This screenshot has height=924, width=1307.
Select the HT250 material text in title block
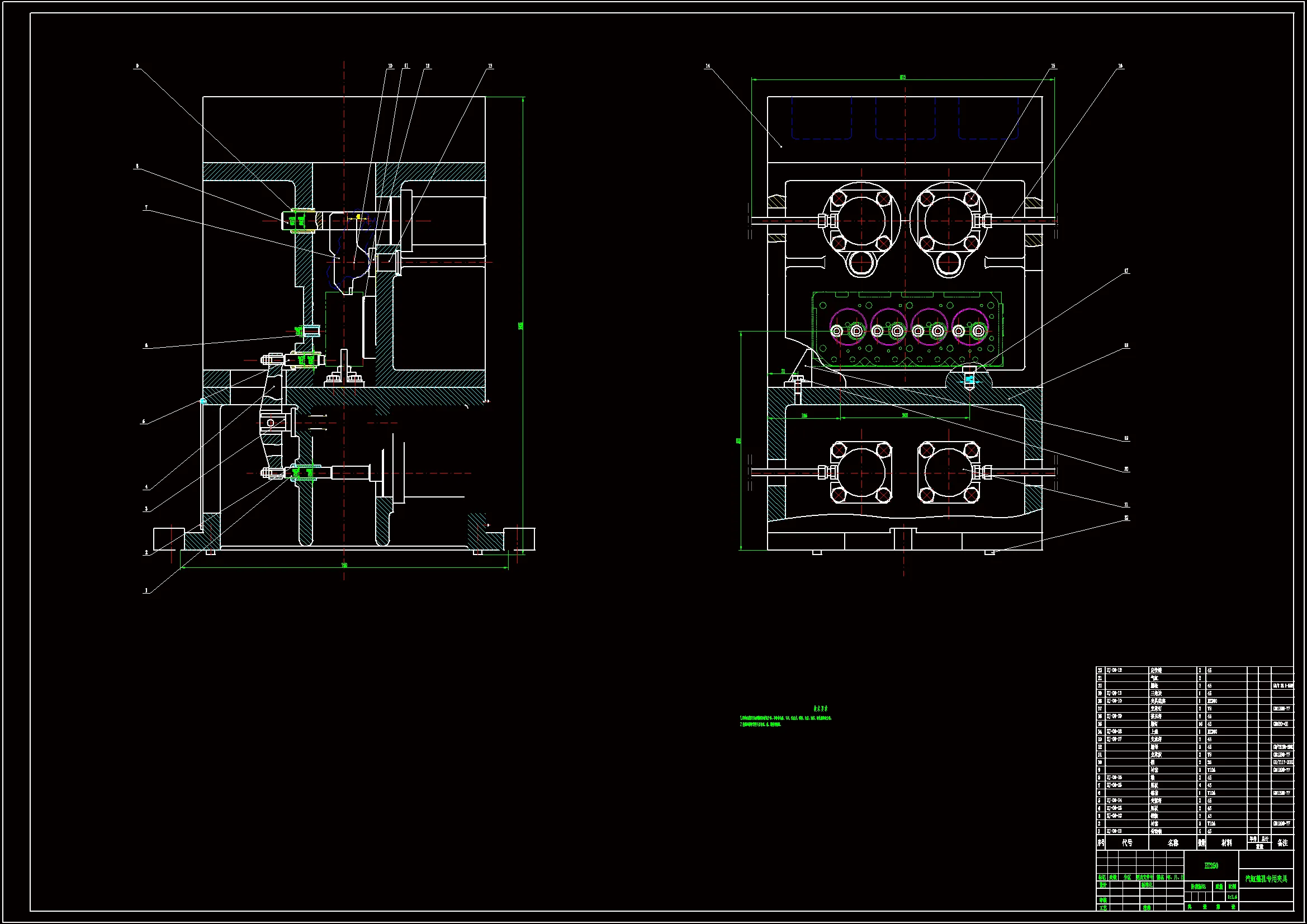click(1211, 866)
